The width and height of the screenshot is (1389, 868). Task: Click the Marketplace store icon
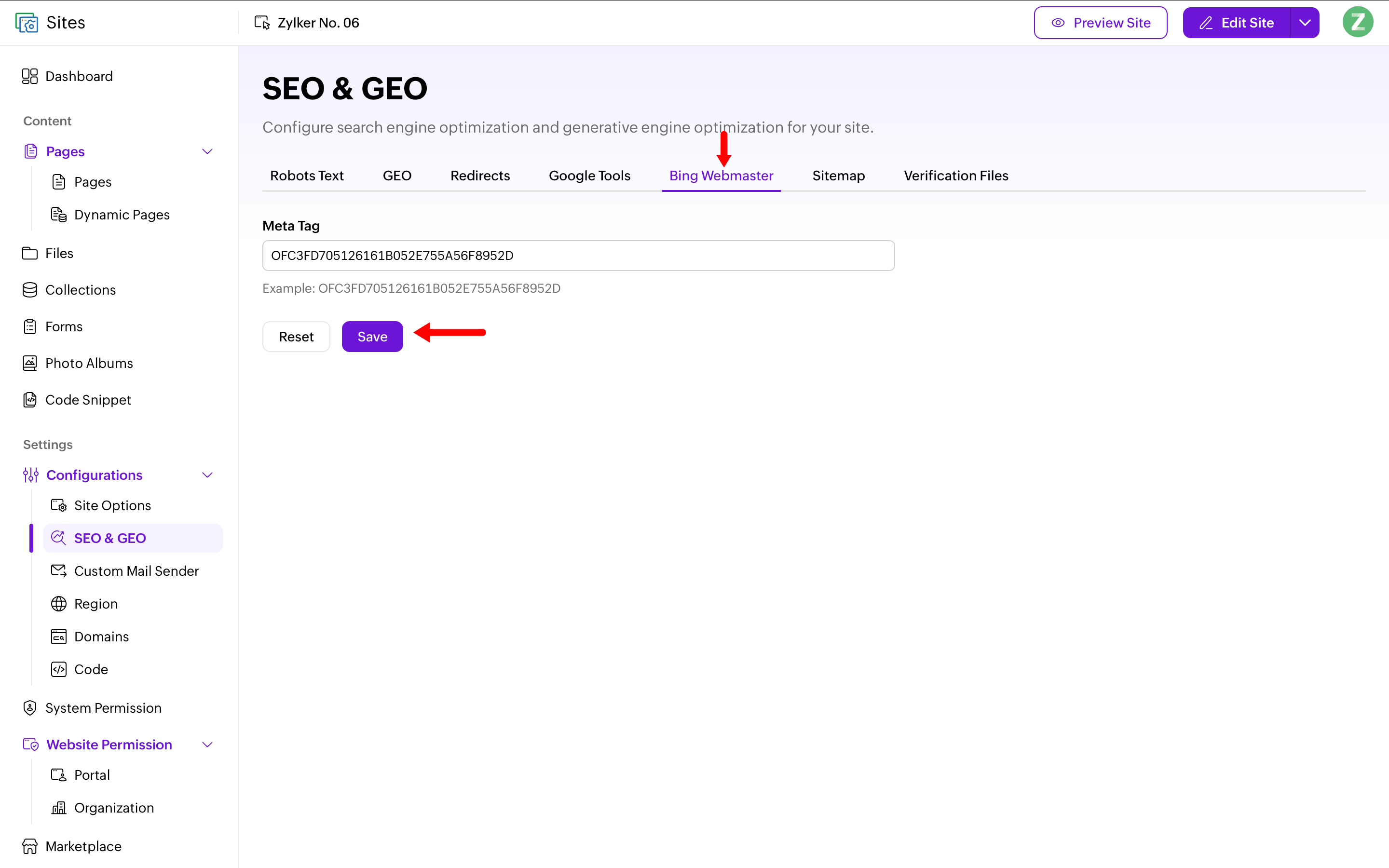click(30, 847)
